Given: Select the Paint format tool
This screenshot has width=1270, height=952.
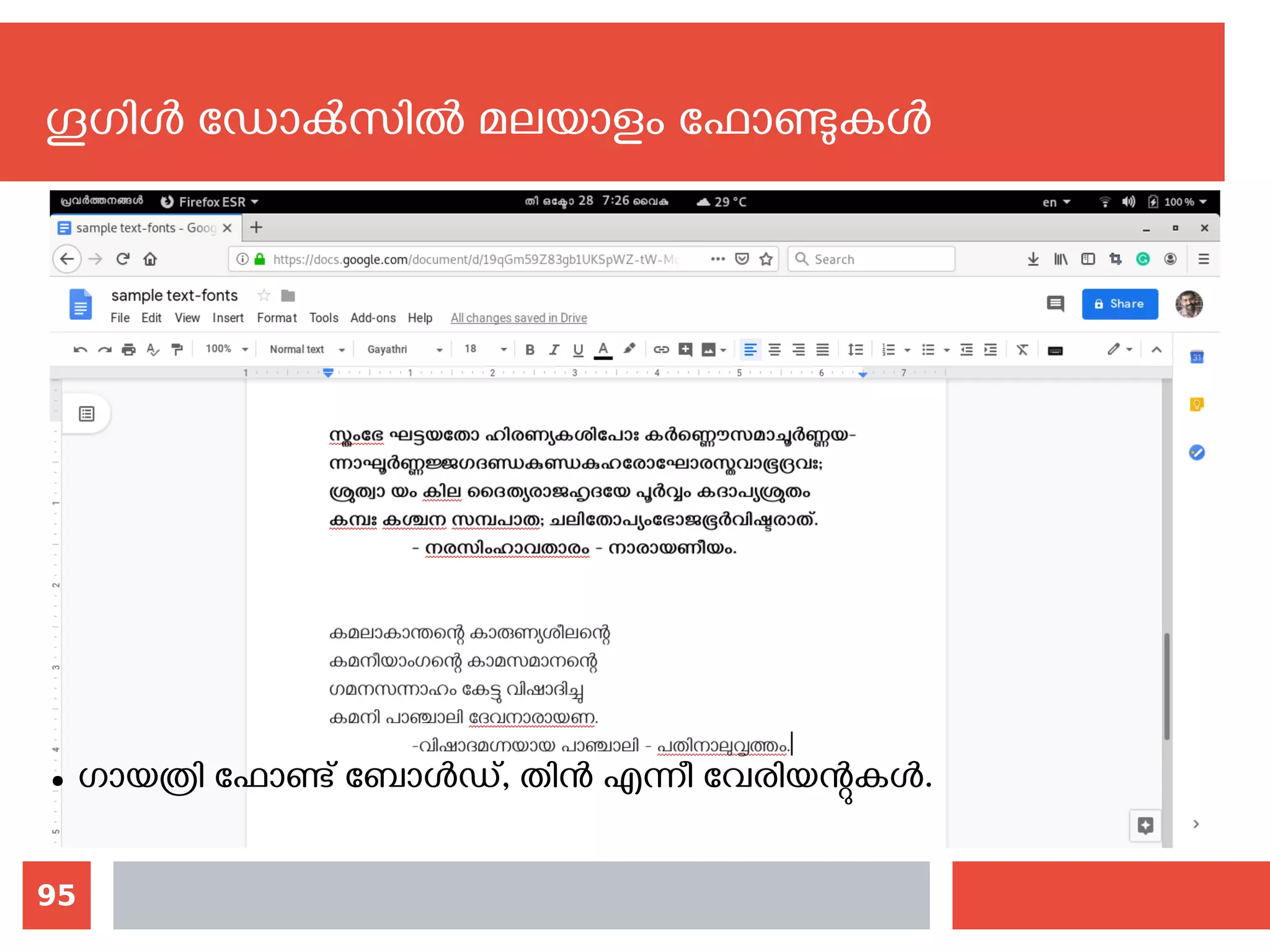Looking at the screenshot, I should 177,350.
